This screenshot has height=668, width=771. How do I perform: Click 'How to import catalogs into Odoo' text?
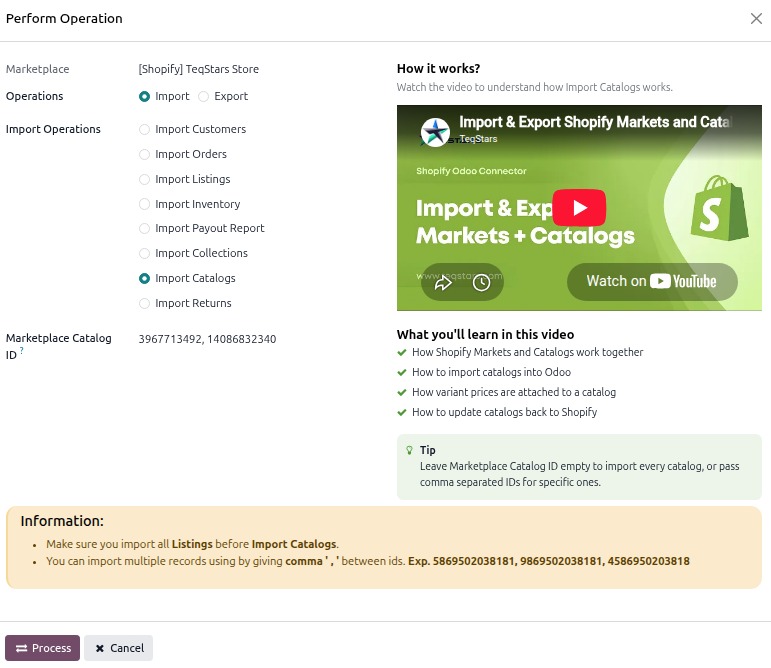(491, 373)
